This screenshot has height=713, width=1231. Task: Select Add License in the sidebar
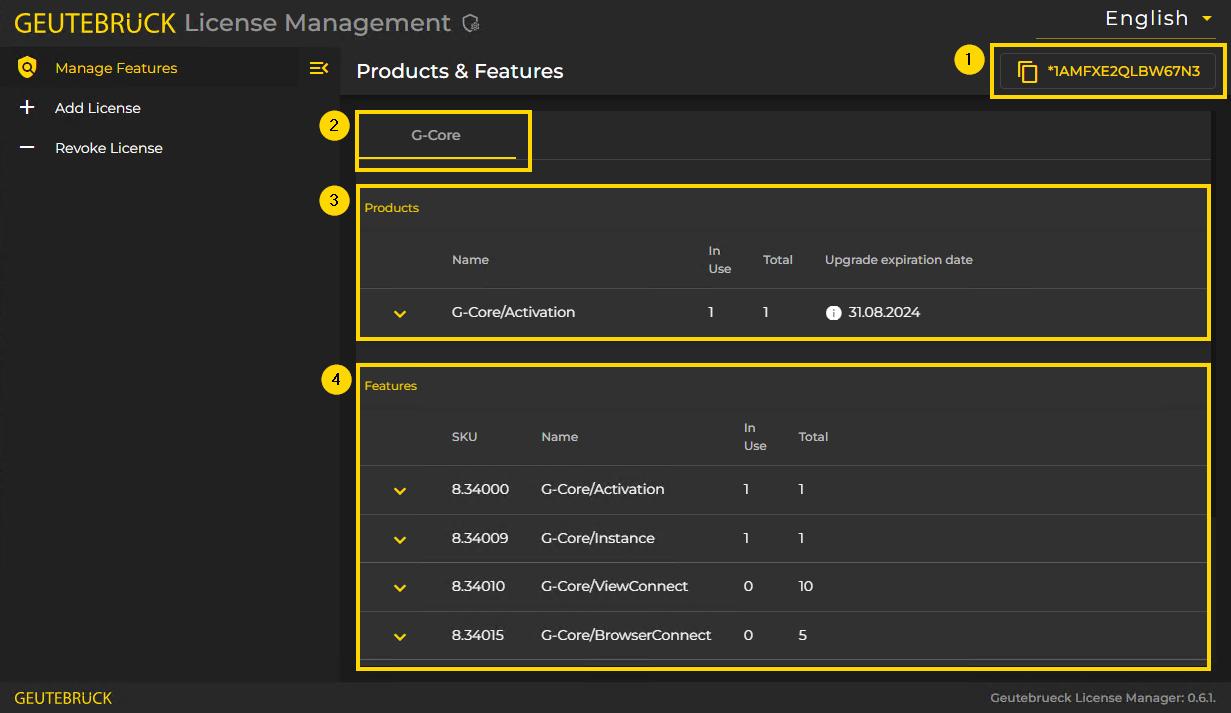(x=97, y=107)
